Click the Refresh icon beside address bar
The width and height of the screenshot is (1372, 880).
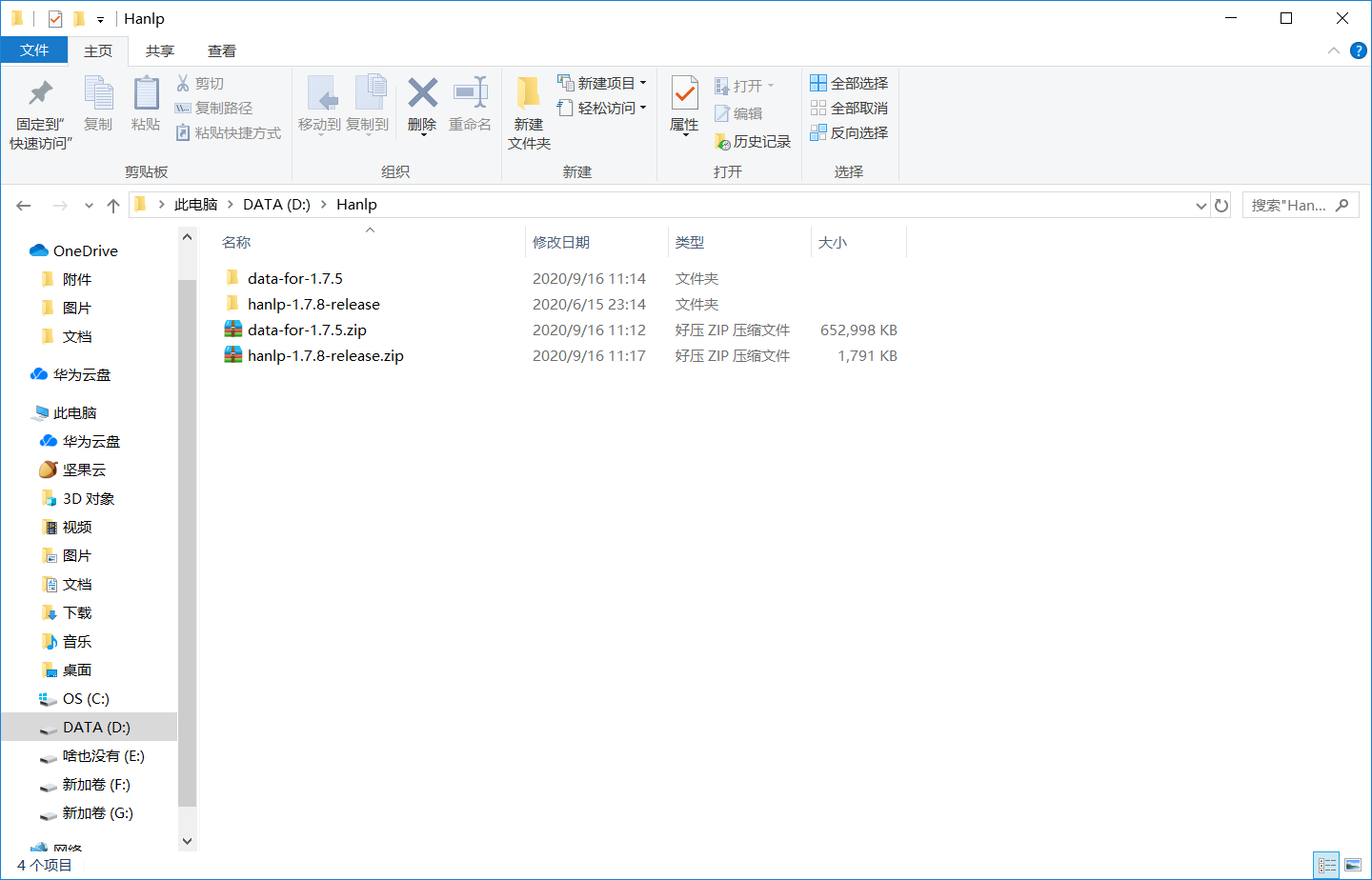pos(1221,205)
